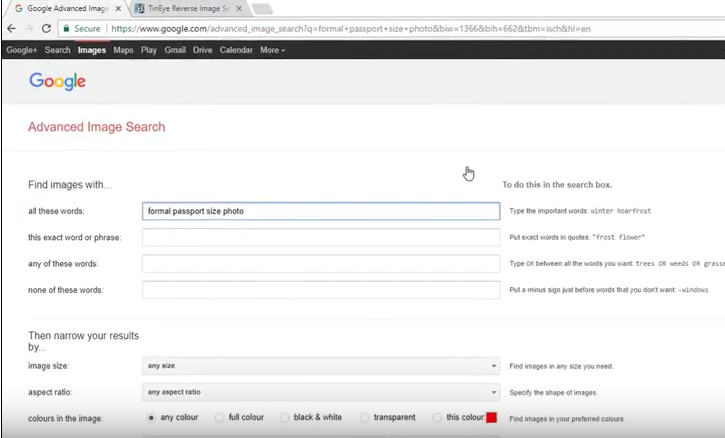This screenshot has width=725, height=438.
Task: Click the URL address bar
Action: point(393,29)
